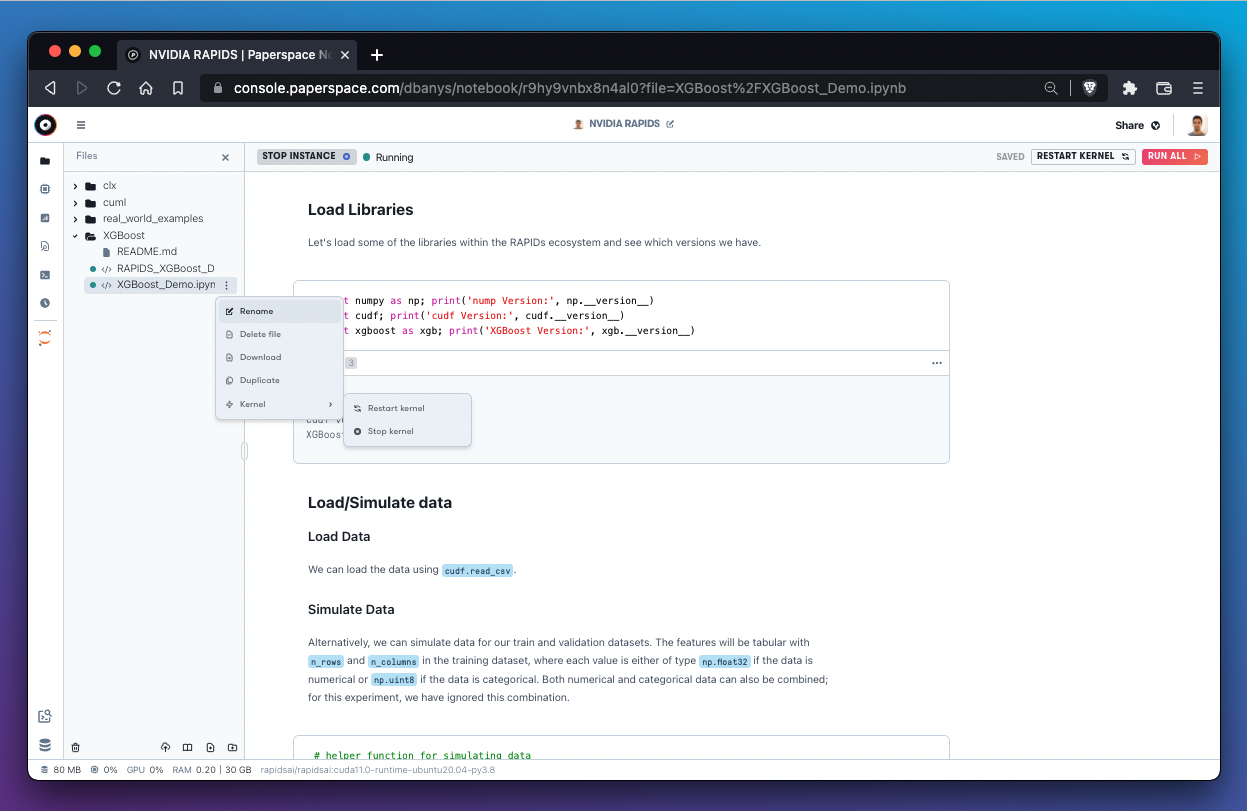Click the browser bookmark icon
The width and height of the screenshot is (1247, 811).
[x=178, y=88]
